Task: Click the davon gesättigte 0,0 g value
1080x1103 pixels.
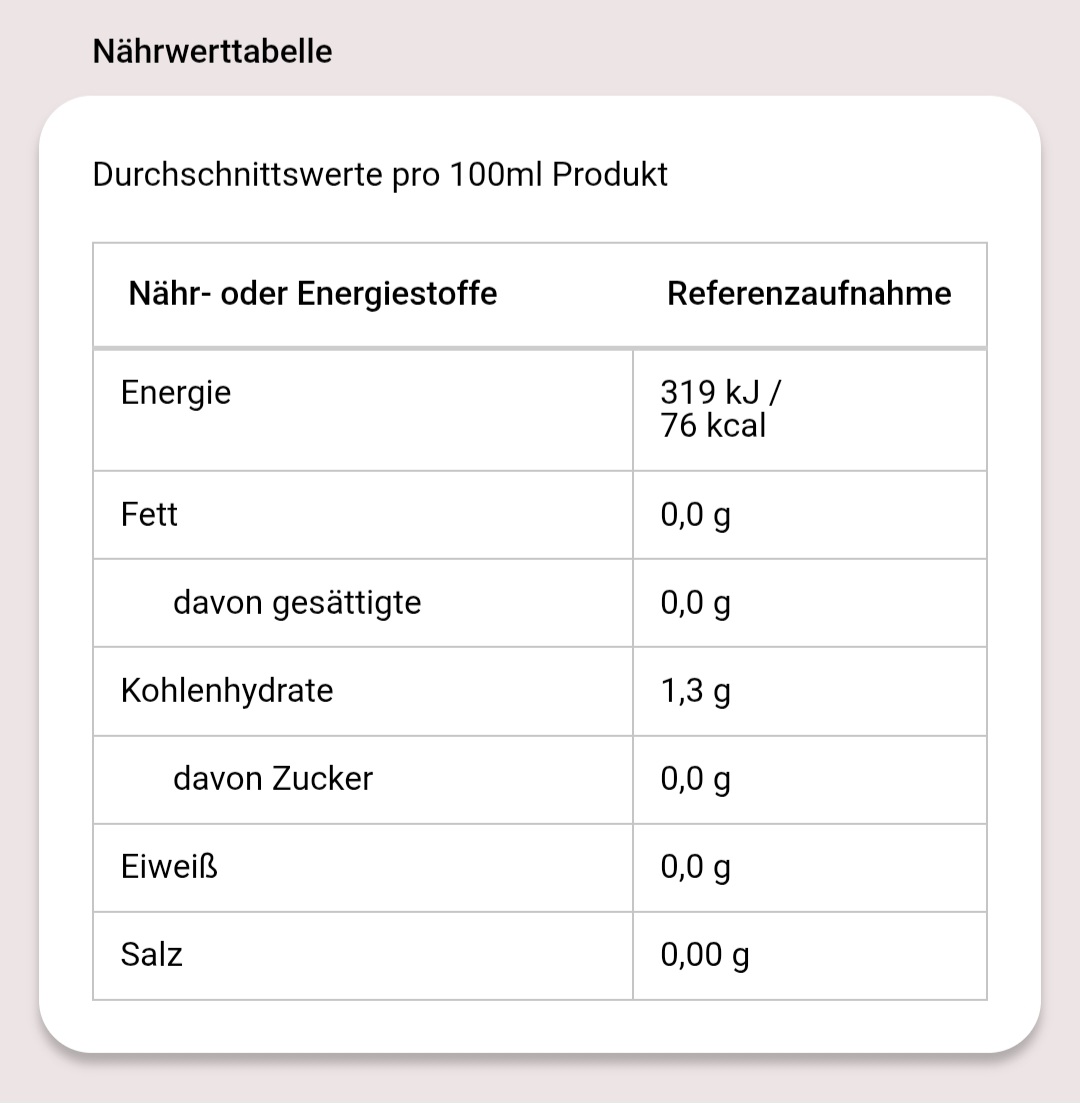Action: 696,604
